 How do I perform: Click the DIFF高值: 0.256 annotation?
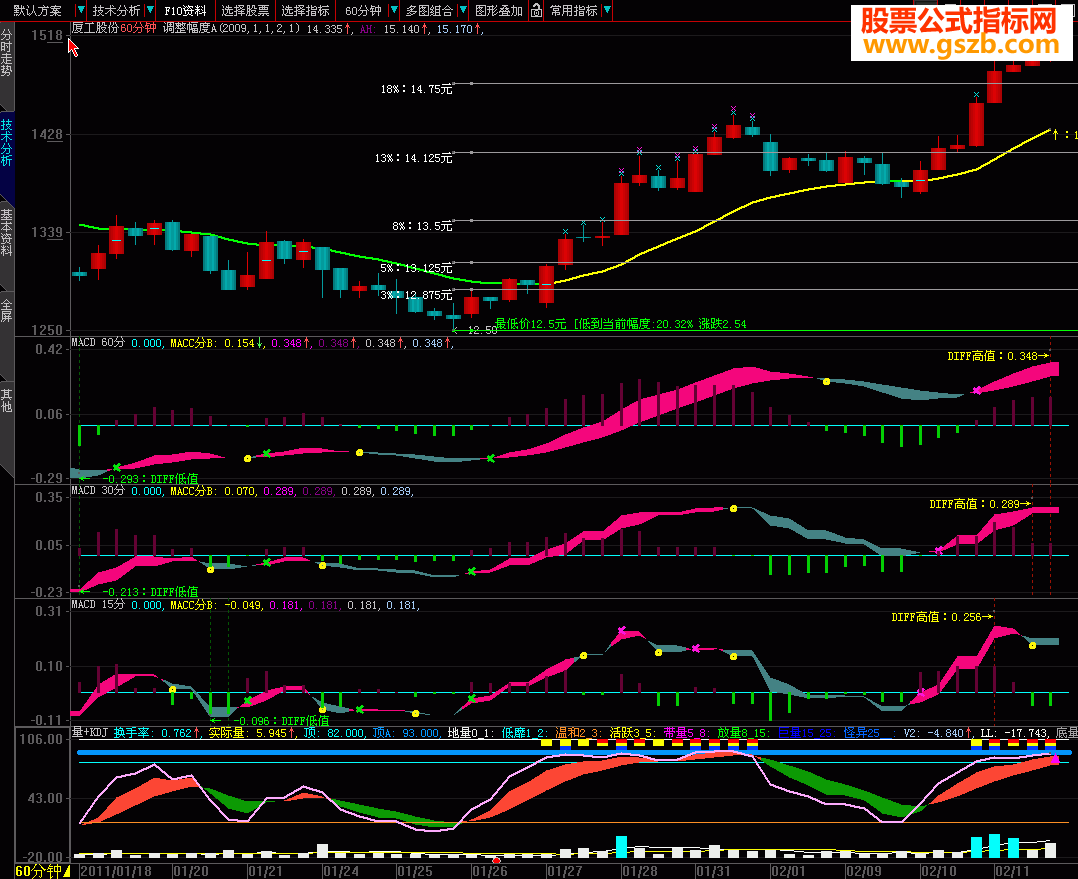click(x=942, y=617)
